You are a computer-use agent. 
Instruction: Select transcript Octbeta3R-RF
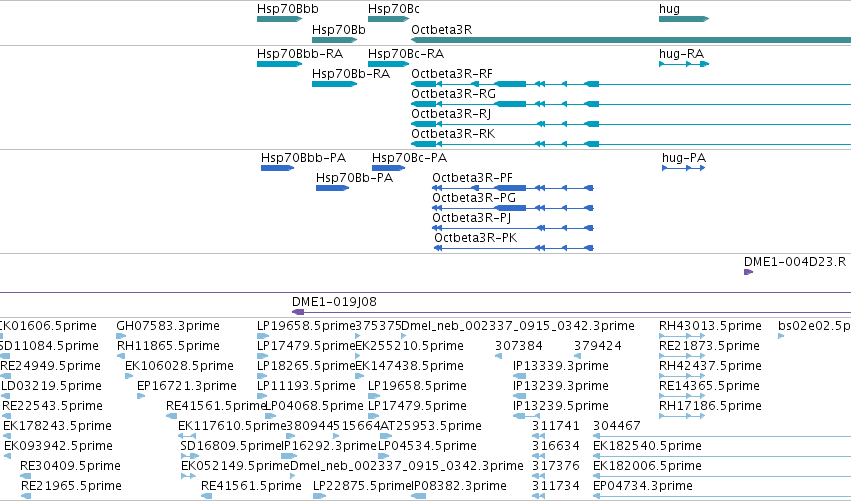pyautogui.click(x=631, y=84)
